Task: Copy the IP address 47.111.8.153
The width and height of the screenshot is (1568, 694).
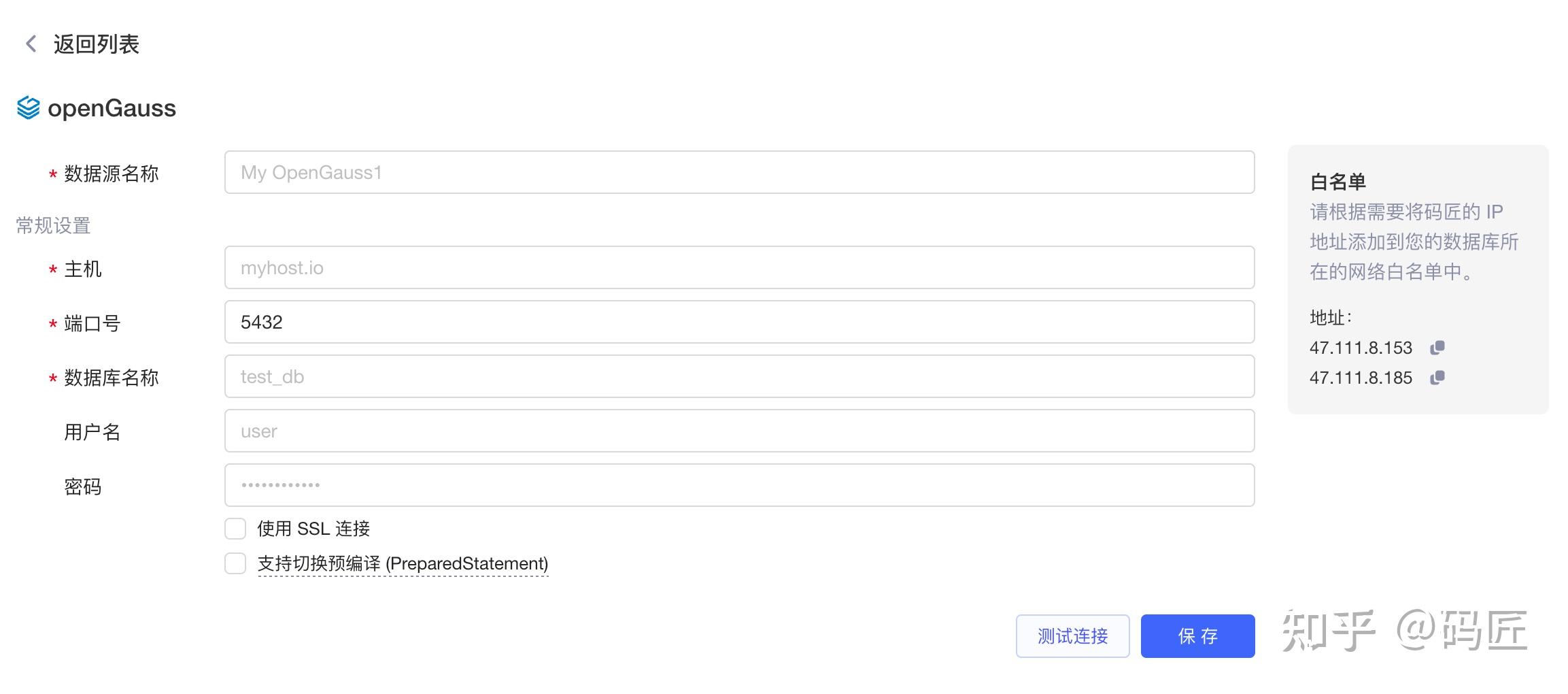Action: point(1437,348)
